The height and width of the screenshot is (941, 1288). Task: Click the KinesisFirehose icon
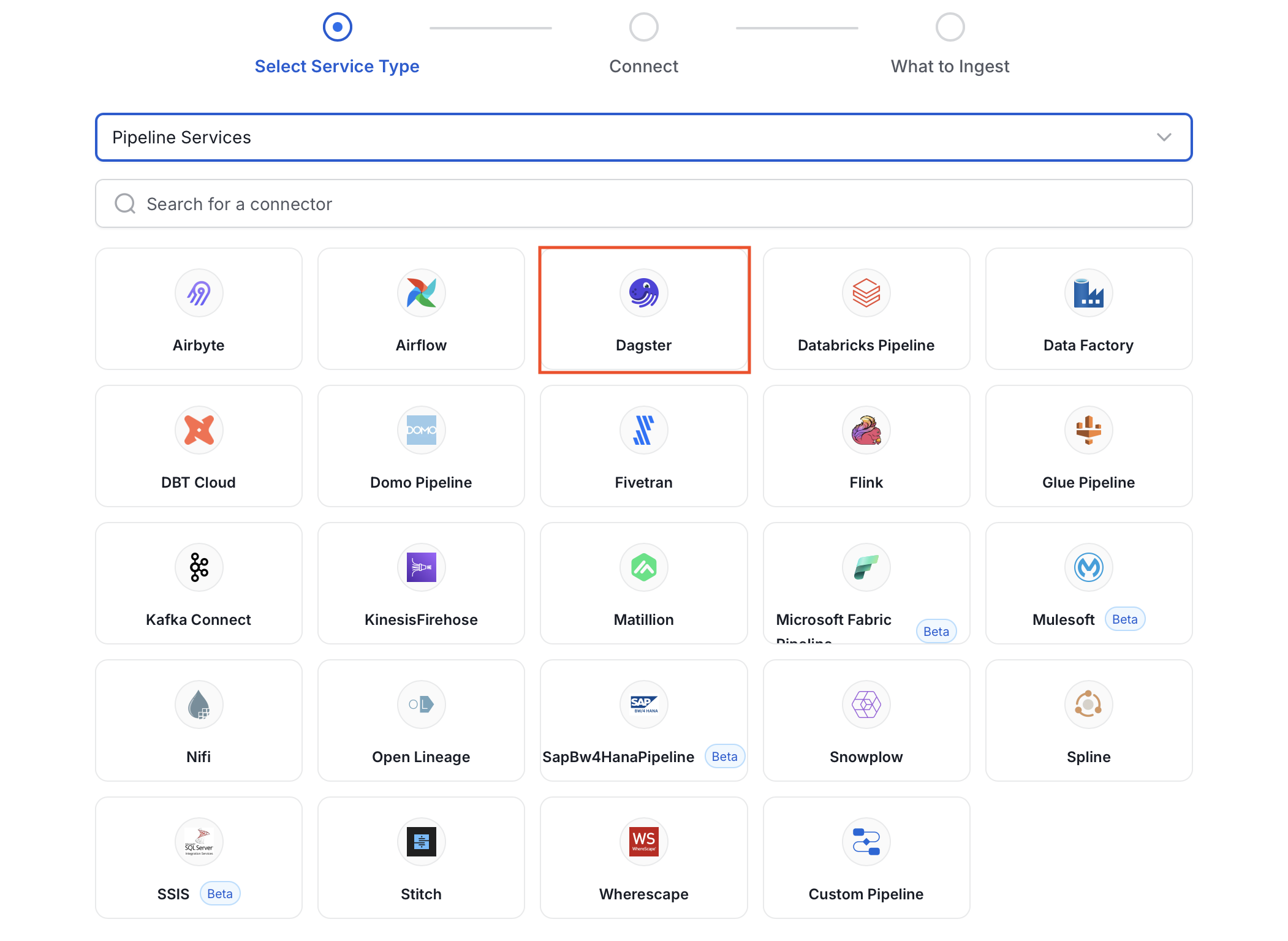[422, 567]
